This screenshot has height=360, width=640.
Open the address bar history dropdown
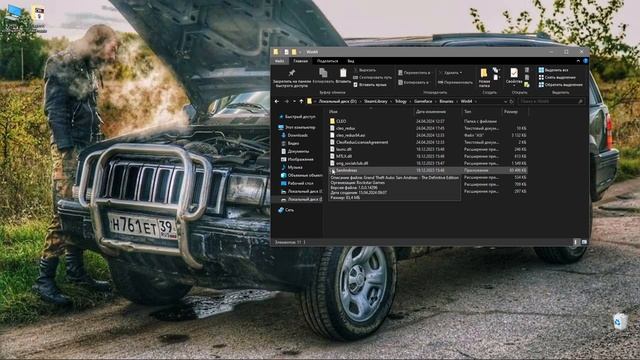[x=505, y=101]
